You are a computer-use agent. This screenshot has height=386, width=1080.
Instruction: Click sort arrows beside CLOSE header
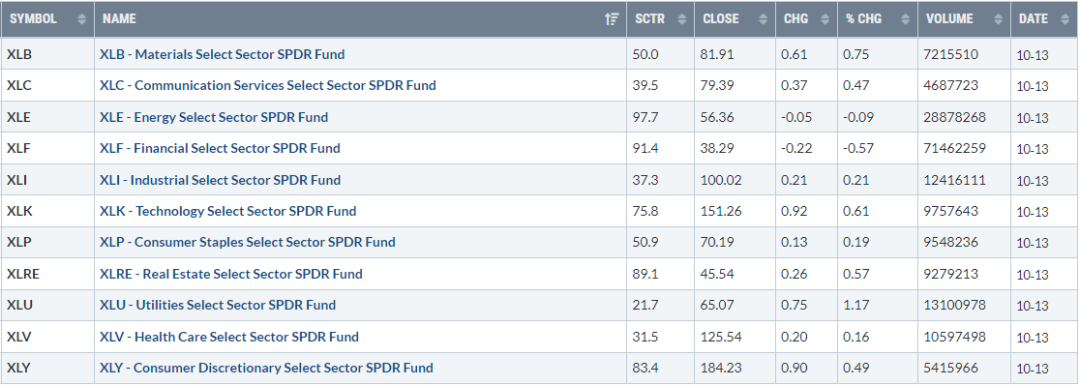[762, 19]
